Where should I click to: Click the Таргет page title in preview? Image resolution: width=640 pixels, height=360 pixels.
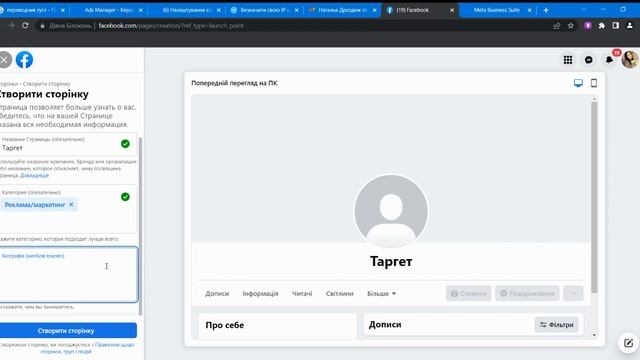(391, 261)
